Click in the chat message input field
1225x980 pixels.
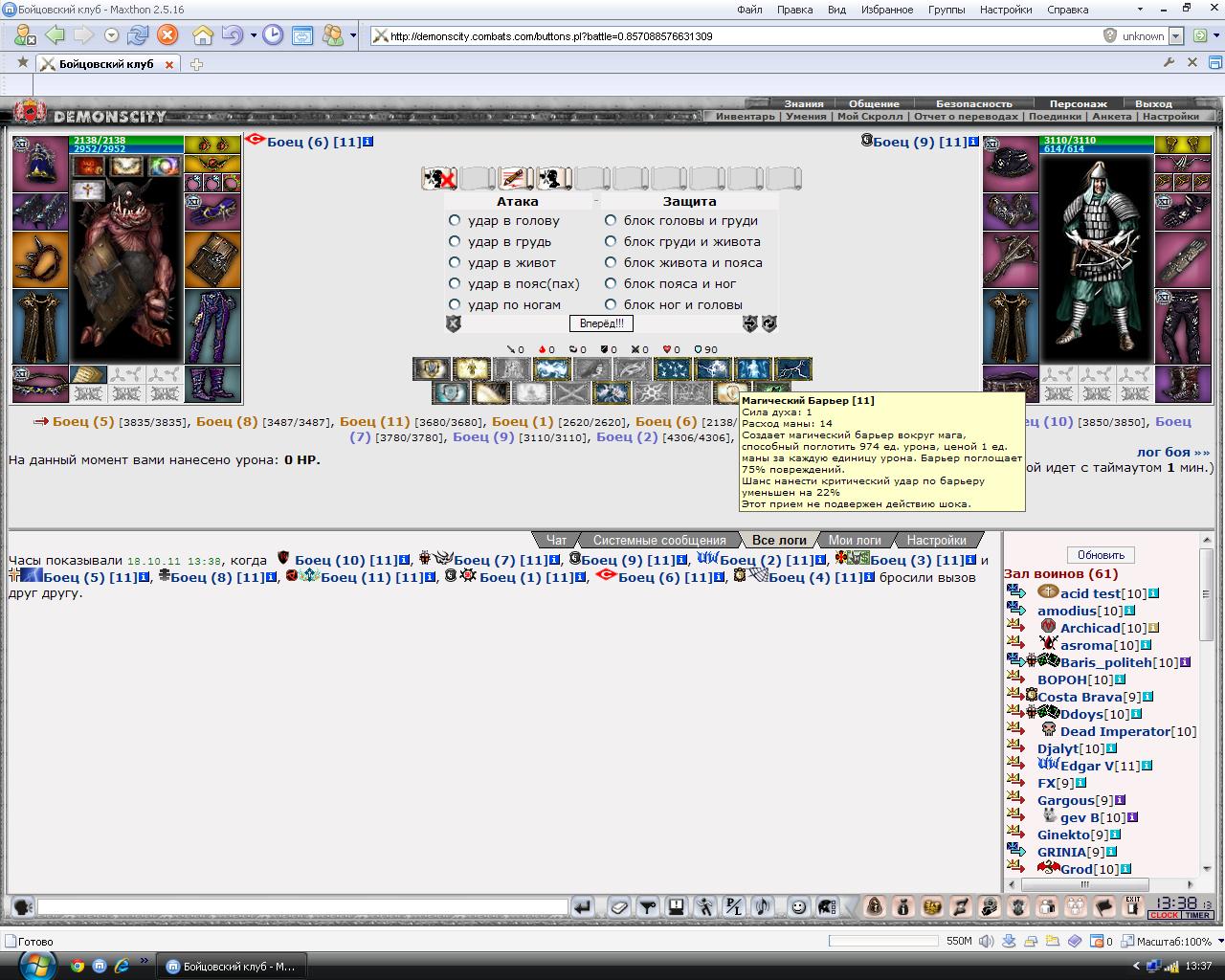tap(302, 906)
